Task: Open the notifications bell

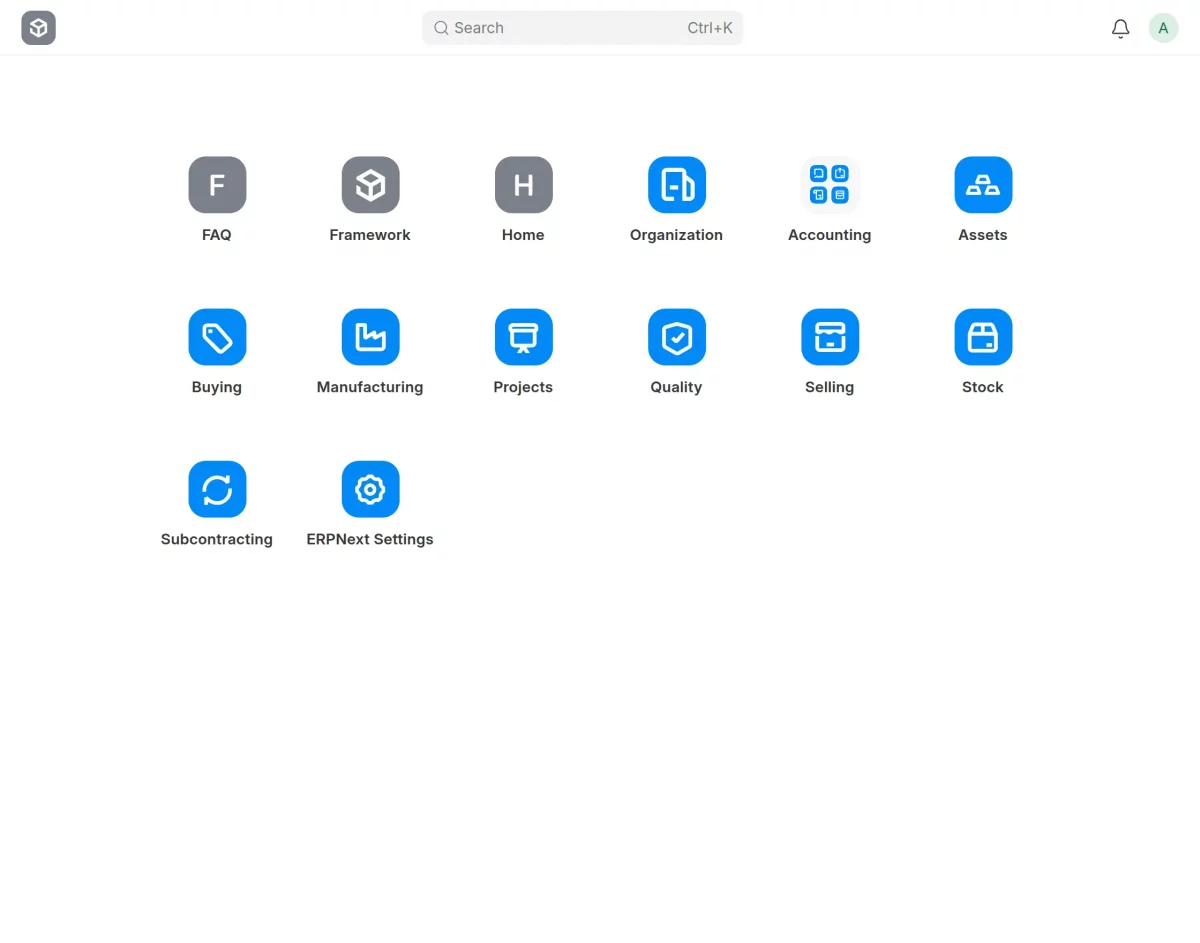Action: point(1120,28)
